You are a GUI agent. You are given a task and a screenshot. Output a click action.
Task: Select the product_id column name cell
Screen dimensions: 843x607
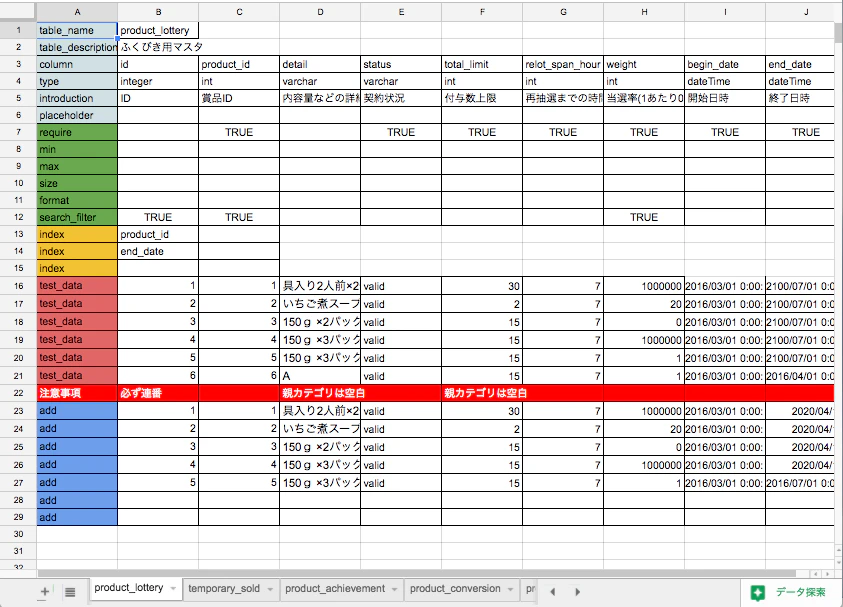coord(239,65)
